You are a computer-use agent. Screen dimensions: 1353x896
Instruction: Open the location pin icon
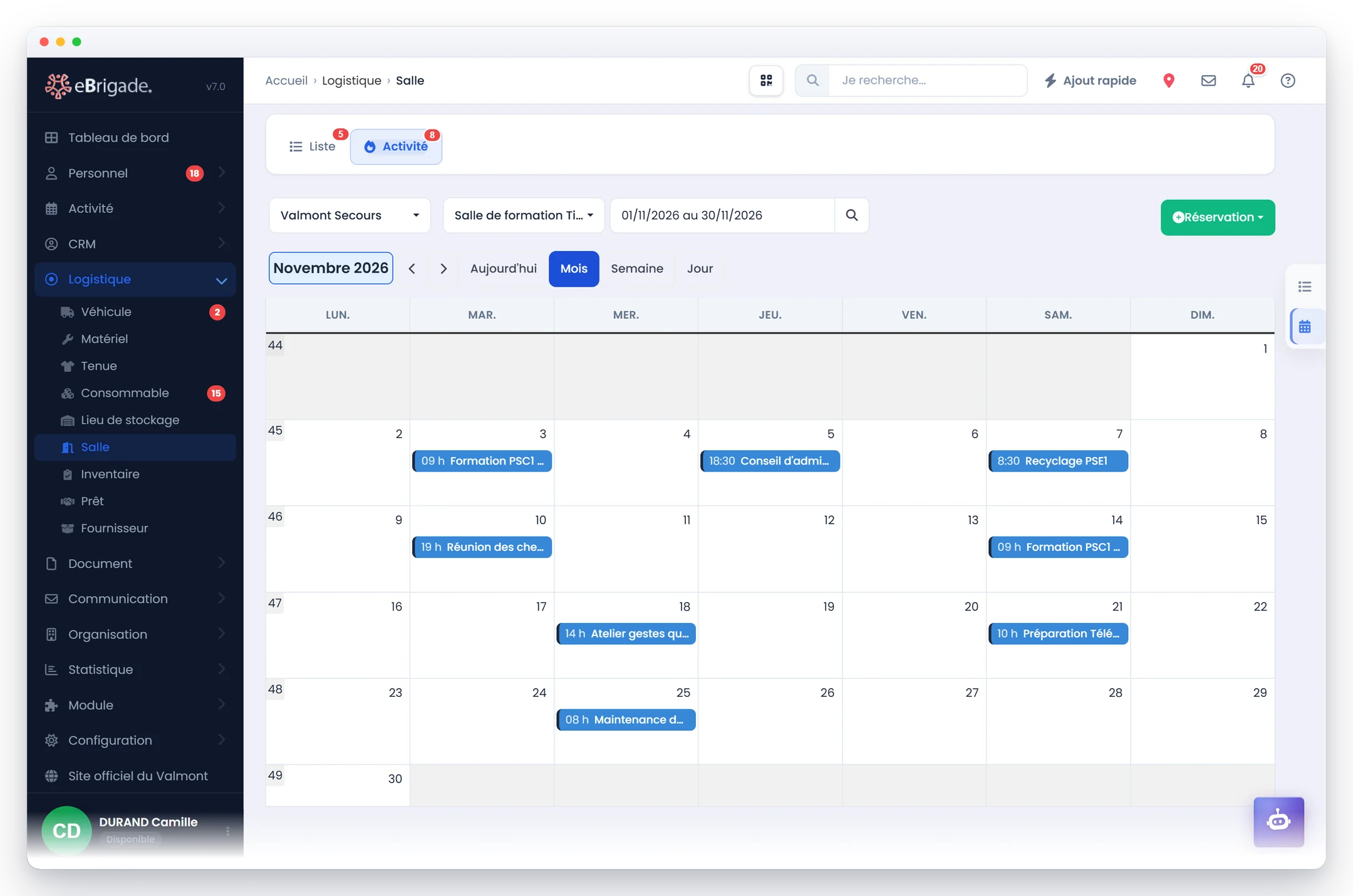pyautogui.click(x=1169, y=80)
